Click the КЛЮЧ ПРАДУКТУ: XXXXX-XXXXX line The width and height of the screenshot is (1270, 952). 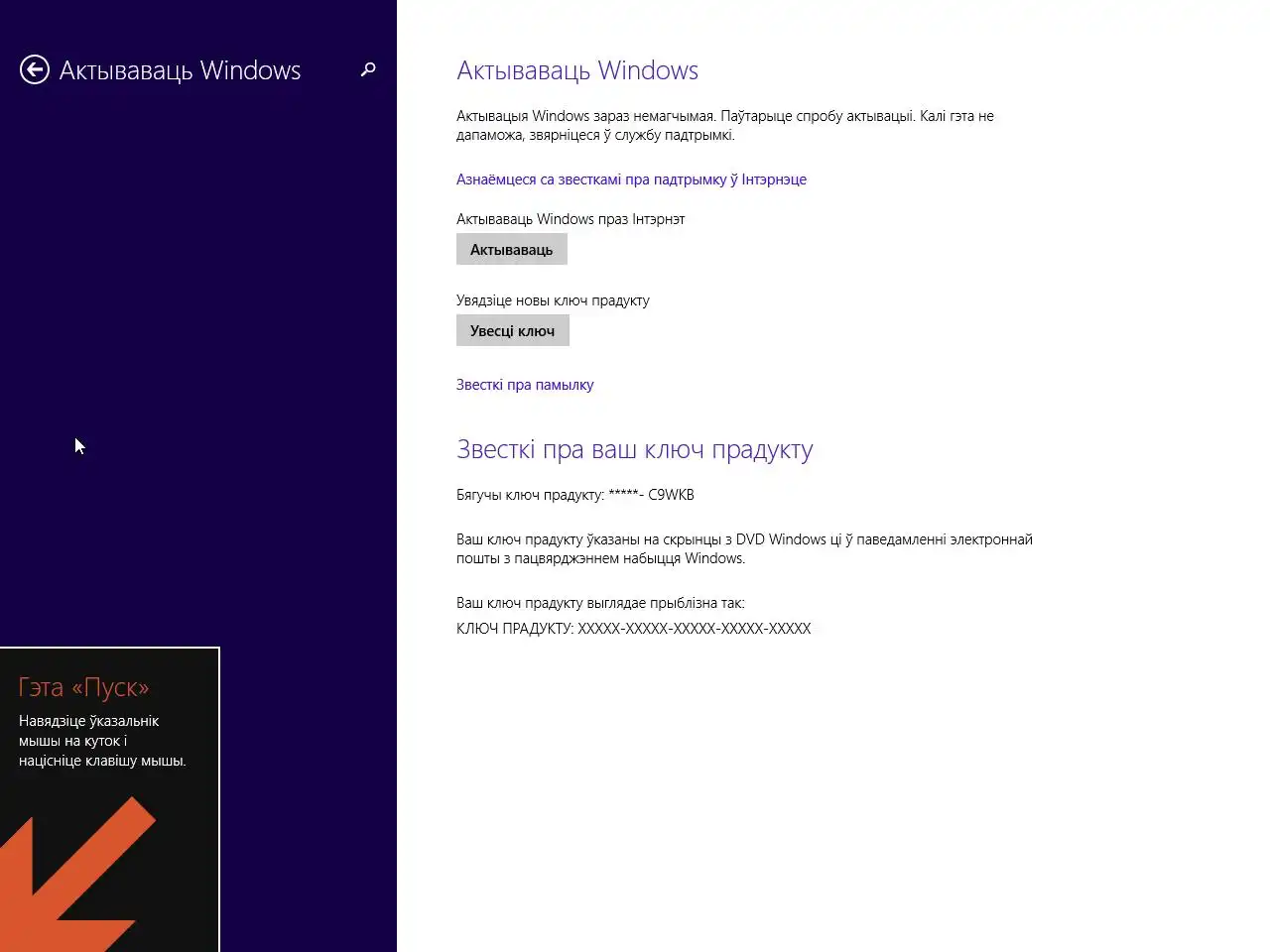(x=634, y=629)
